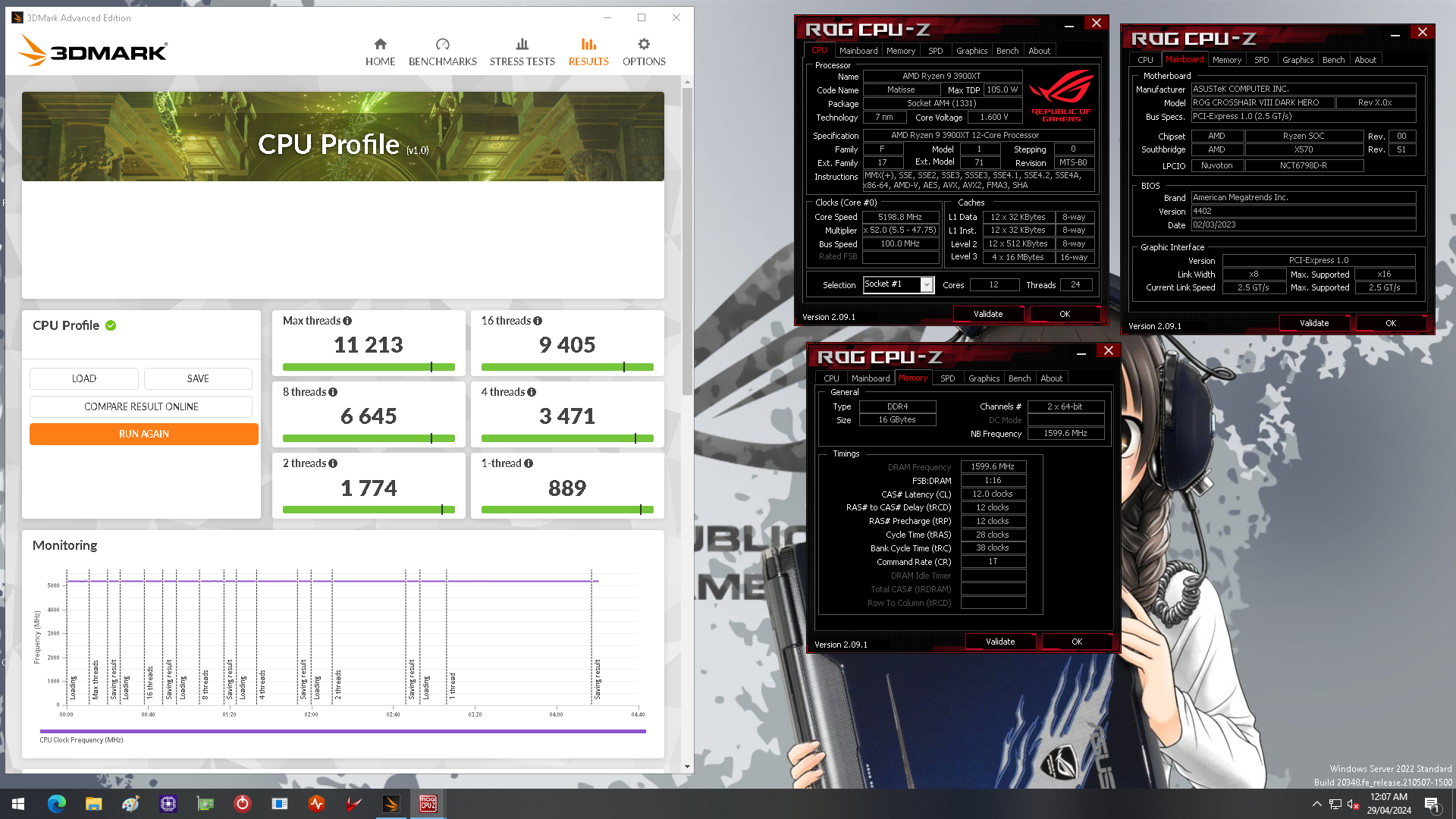Click the BIOS Date 02/03/2023 field

(1303, 225)
